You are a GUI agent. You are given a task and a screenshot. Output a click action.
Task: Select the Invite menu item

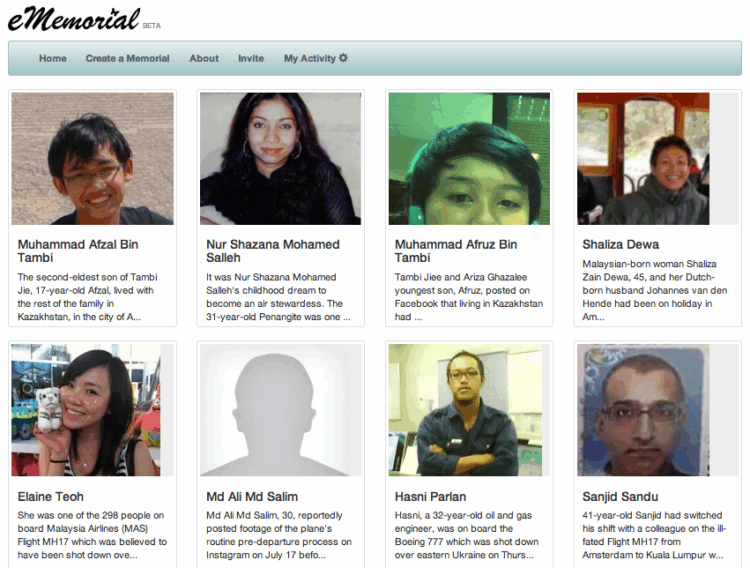pos(251,58)
